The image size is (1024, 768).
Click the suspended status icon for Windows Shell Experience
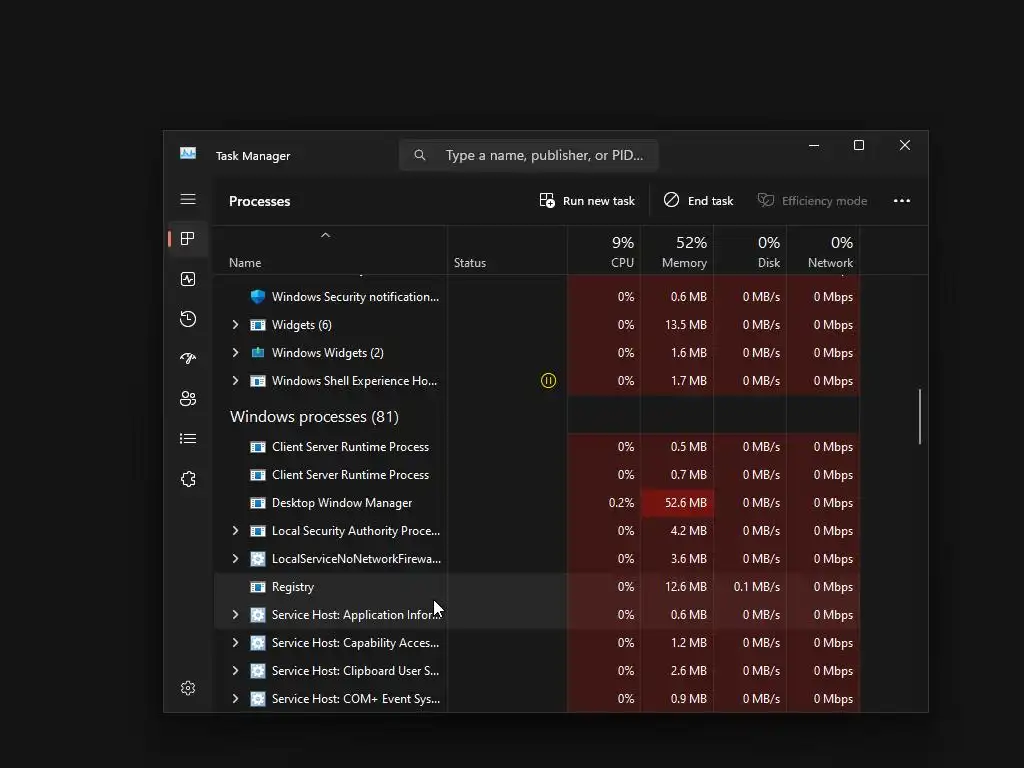(x=549, y=381)
